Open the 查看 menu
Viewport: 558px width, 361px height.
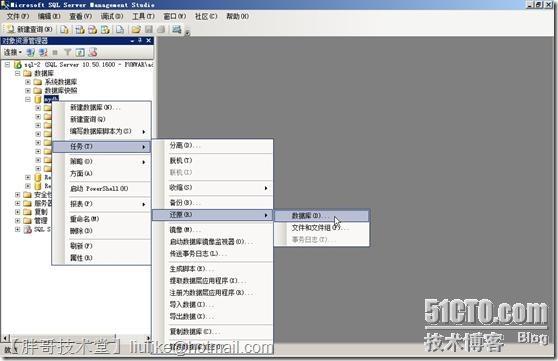[x=80, y=16]
